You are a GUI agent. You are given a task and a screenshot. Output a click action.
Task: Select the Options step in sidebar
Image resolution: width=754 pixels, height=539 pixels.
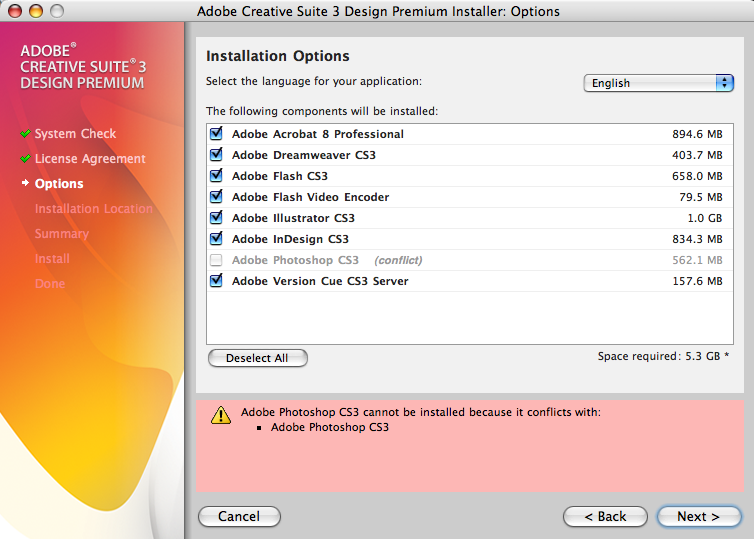point(59,184)
